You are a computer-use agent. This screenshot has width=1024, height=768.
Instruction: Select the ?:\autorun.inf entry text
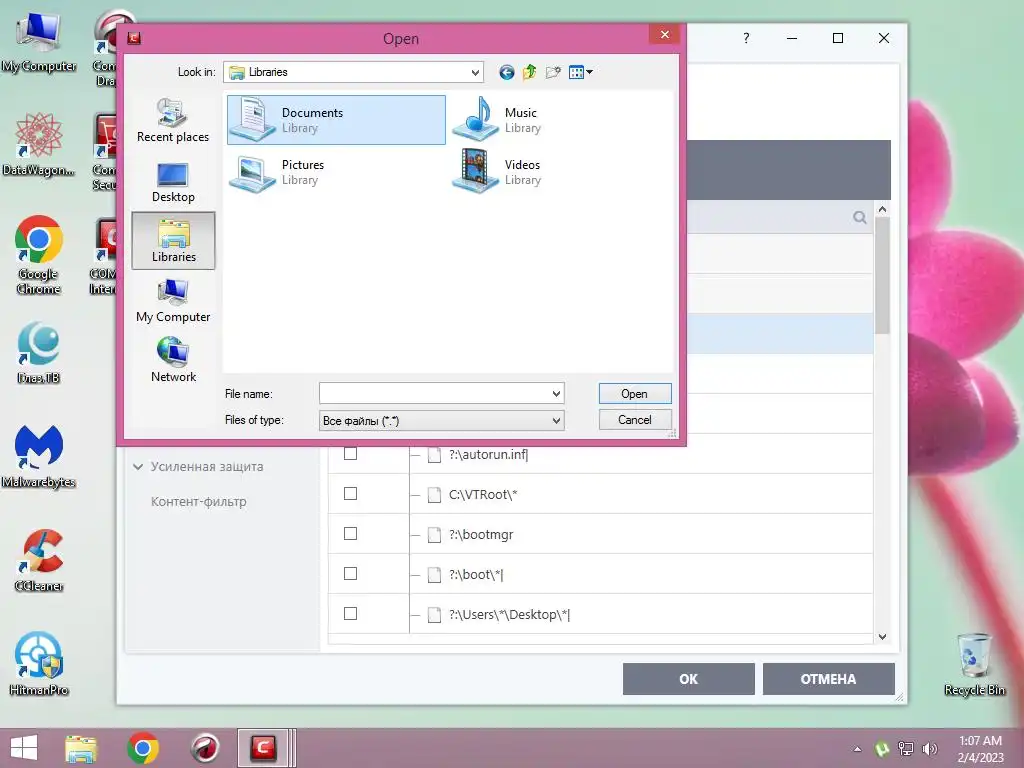(x=488, y=455)
